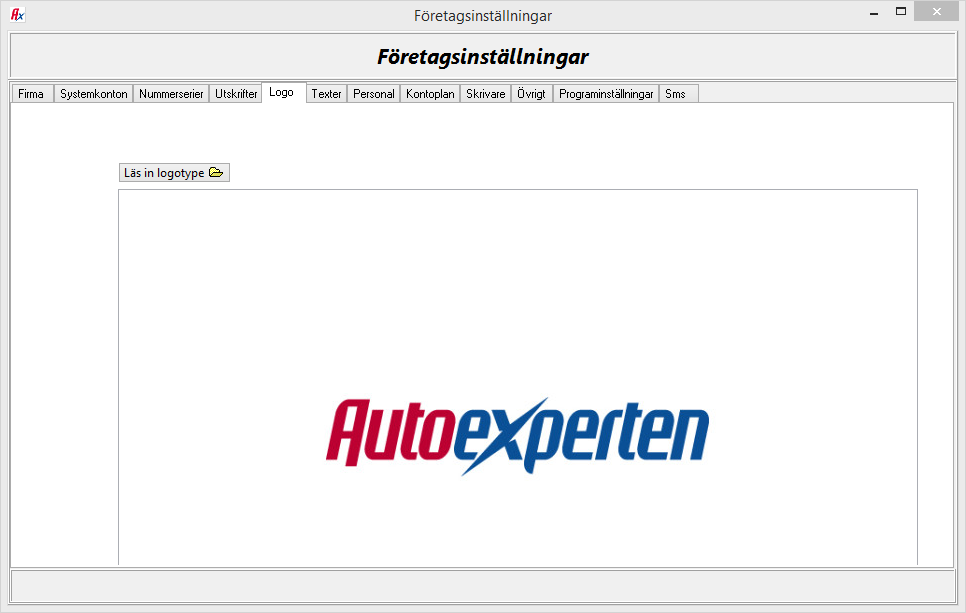Click the Autoexperten logo preview image
This screenshot has width=966, height=613.
click(x=518, y=436)
